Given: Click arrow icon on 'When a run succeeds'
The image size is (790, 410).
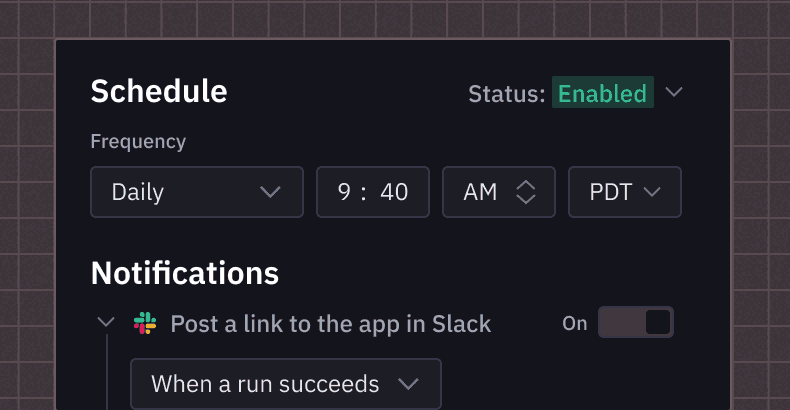Looking at the screenshot, I should click(x=408, y=384).
